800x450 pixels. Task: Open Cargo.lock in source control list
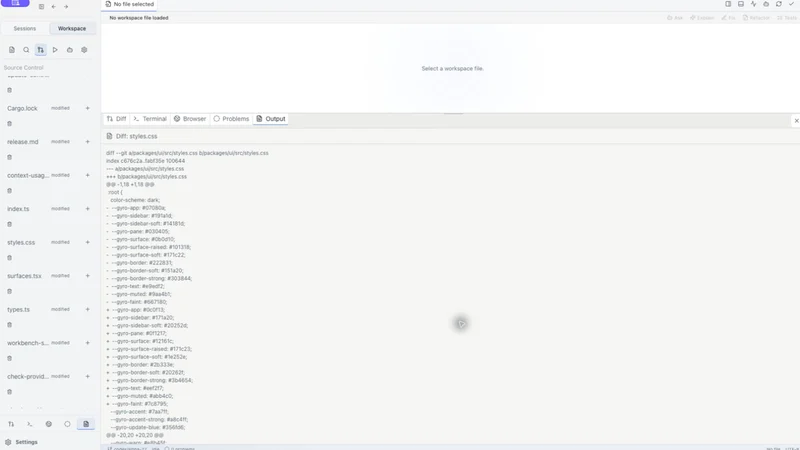click(x=22, y=109)
